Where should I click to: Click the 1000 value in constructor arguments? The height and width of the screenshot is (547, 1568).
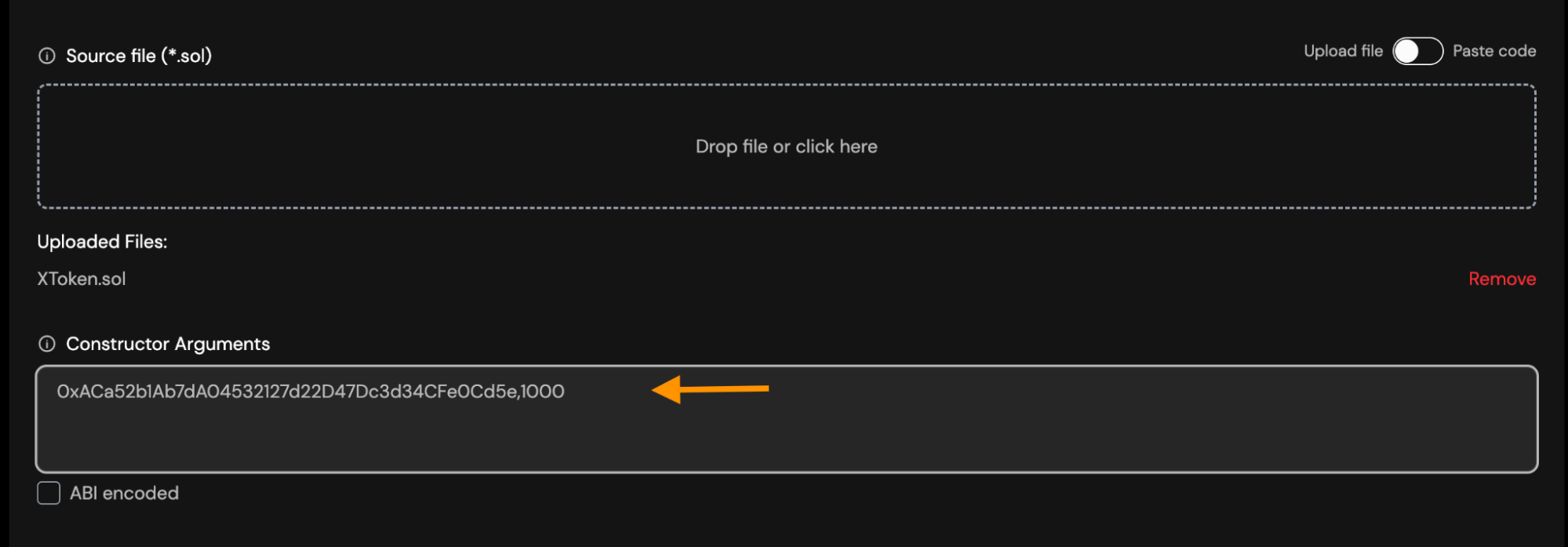[x=543, y=392]
